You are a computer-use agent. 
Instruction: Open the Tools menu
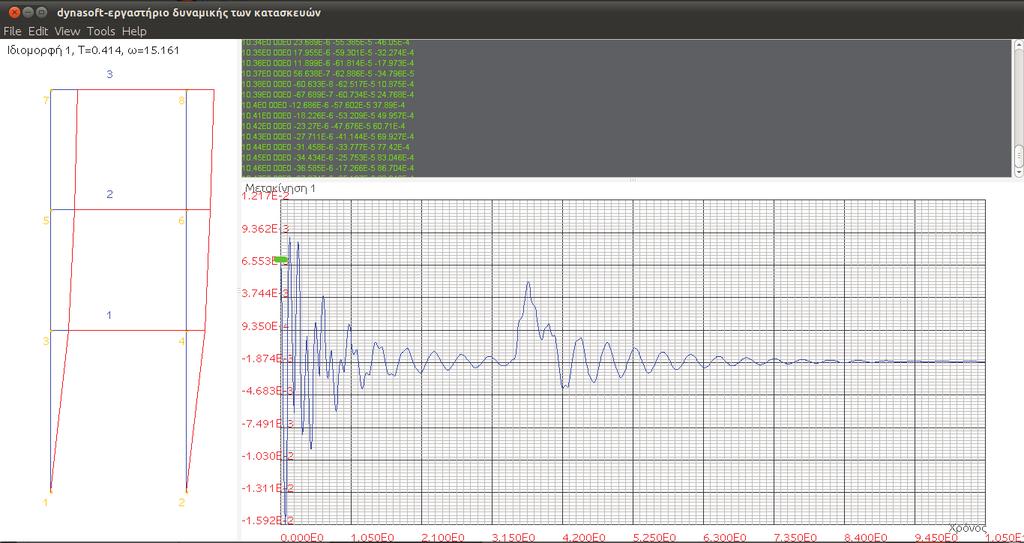pyautogui.click(x=101, y=31)
